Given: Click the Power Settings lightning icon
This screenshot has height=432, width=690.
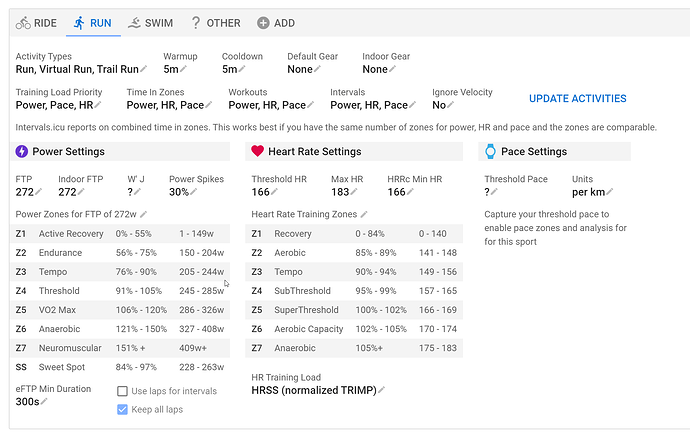Looking at the screenshot, I should (22, 151).
